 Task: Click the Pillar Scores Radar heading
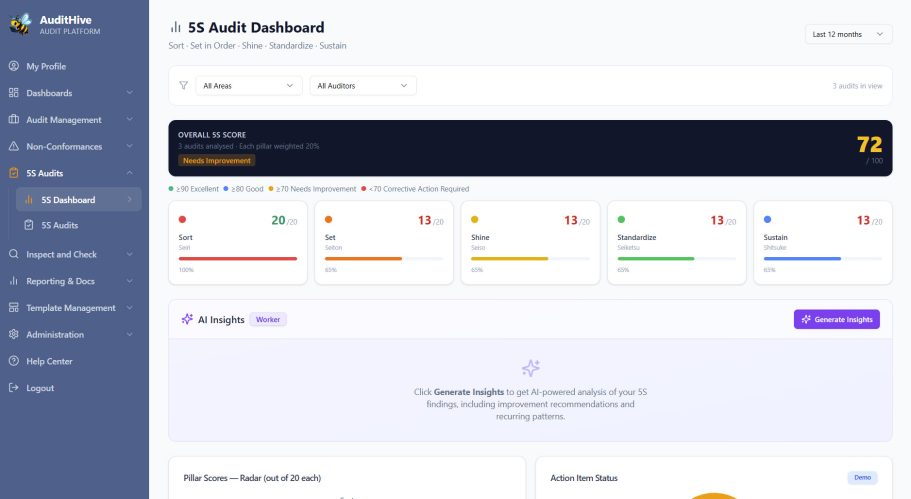pos(252,478)
